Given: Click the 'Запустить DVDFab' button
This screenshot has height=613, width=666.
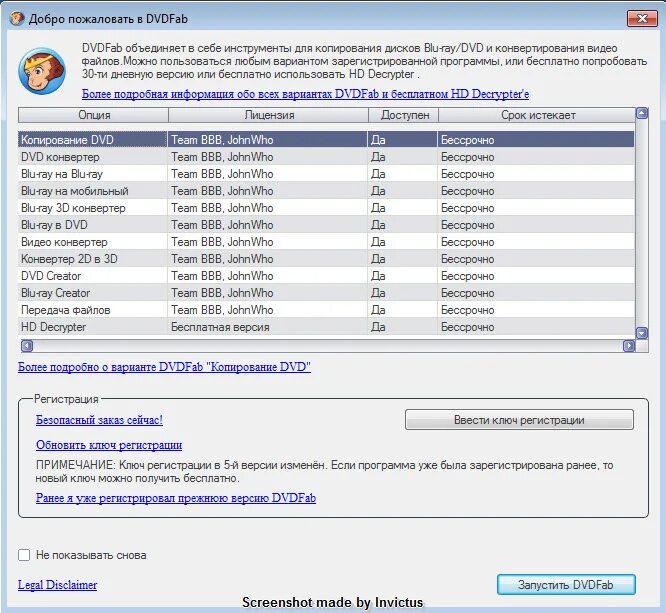Looking at the screenshot, I should coord(566,585).
